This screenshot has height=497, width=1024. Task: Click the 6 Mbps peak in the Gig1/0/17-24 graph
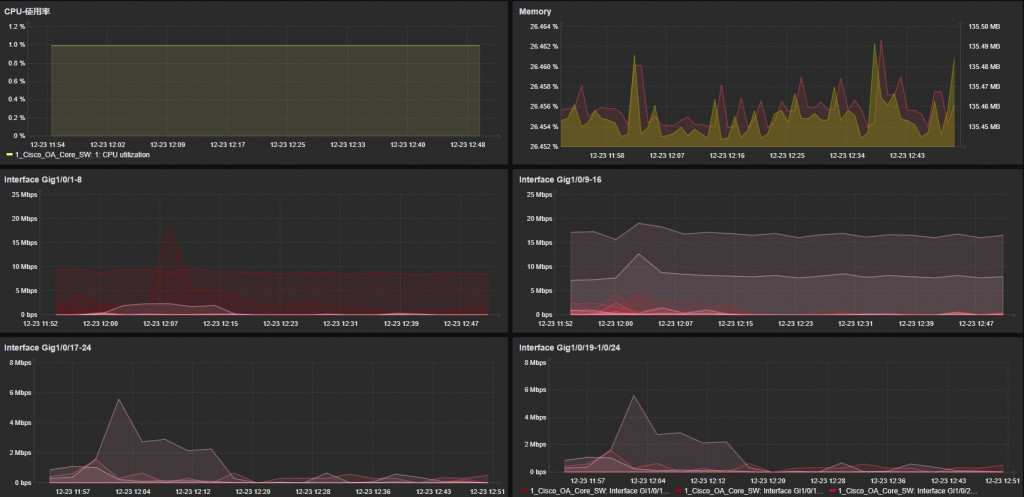coord(118,400)
